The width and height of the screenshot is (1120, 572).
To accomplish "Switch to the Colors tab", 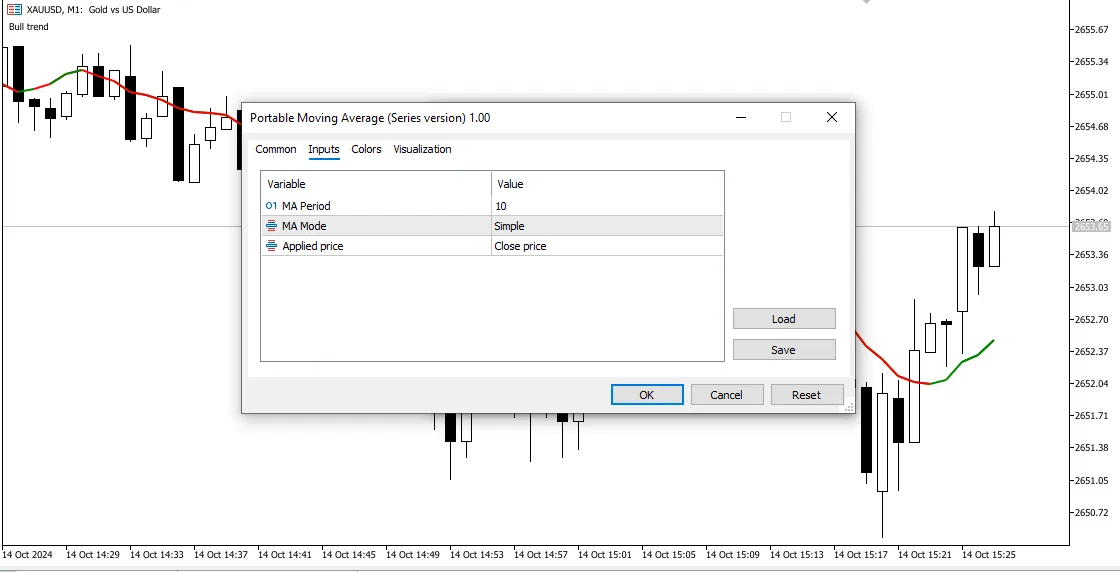I will [366, 149].
